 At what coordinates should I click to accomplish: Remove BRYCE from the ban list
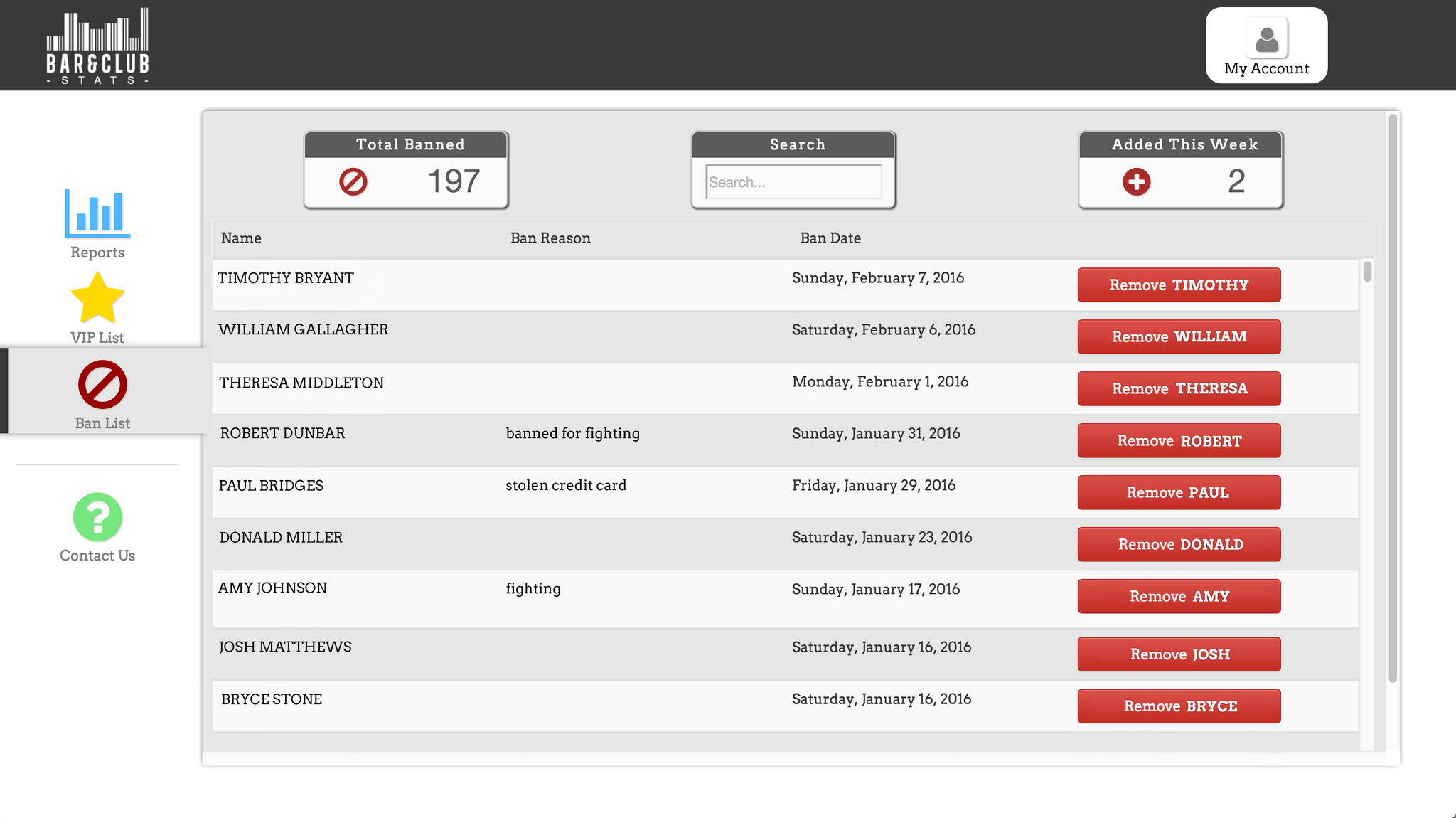point(1179,706)
